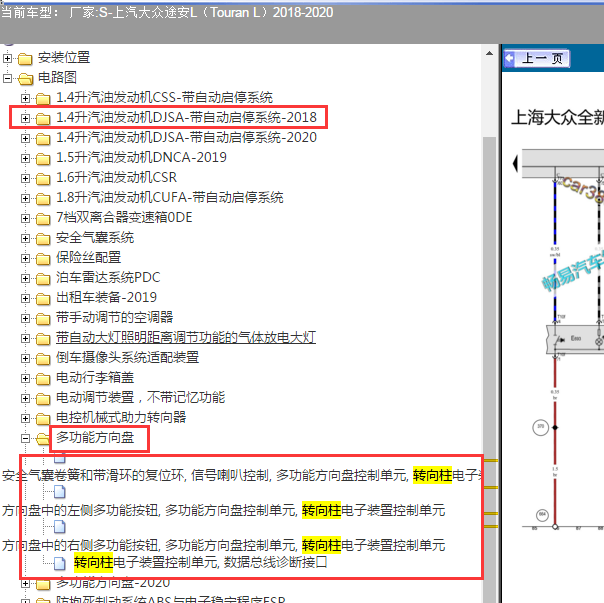This screenshot has width=604, height=603.
Task: Select the 倒车摄像头系统适配装置 item
Action: [128, 358]
